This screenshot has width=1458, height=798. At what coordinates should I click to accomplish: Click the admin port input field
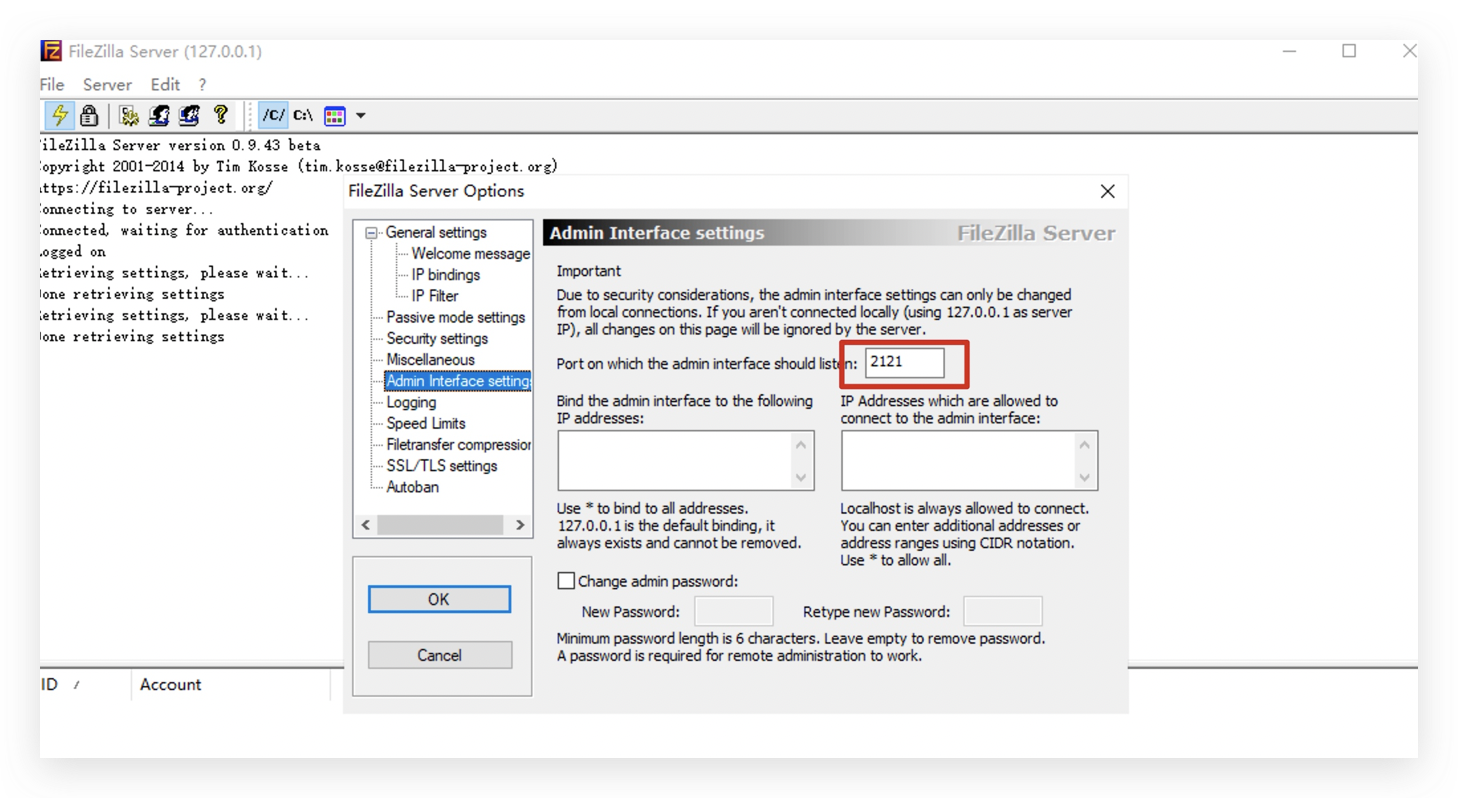[x=906, y=363]
